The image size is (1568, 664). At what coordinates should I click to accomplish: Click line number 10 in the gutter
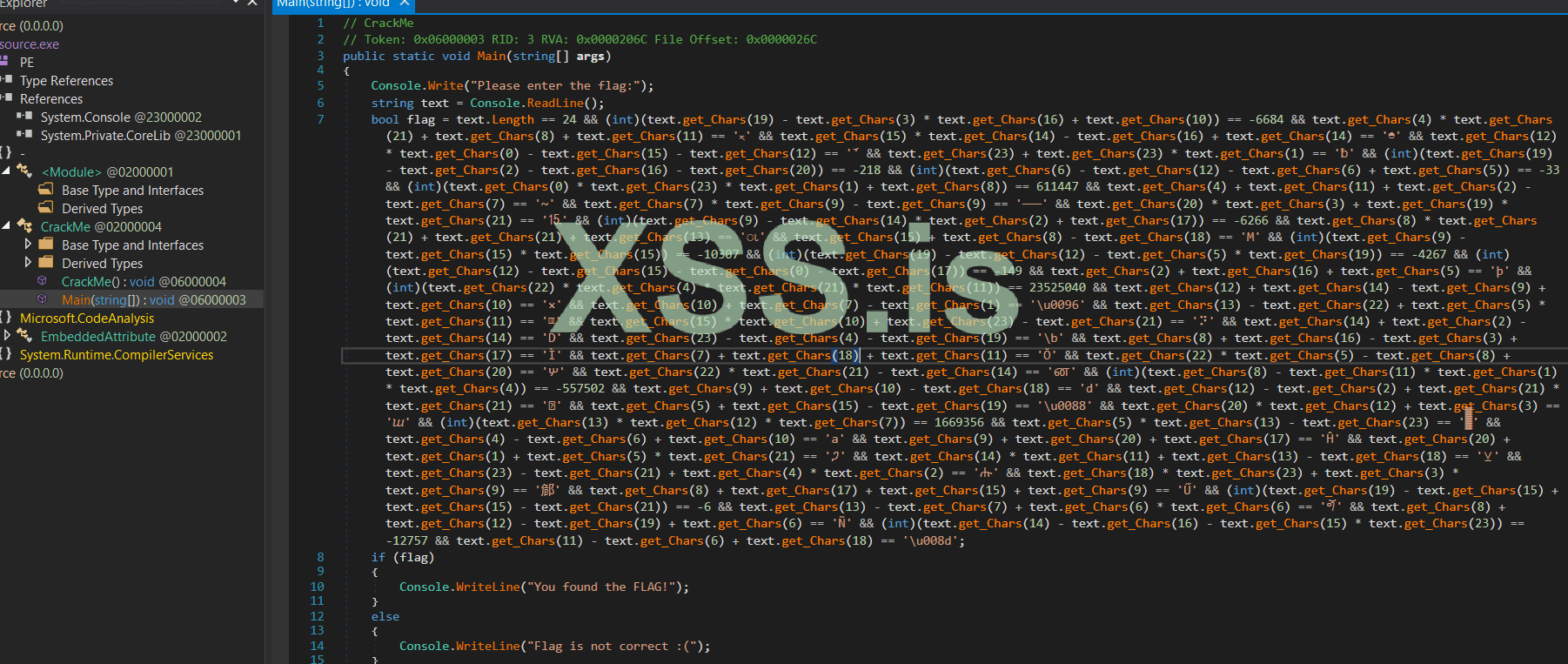[x=317, y=587]
